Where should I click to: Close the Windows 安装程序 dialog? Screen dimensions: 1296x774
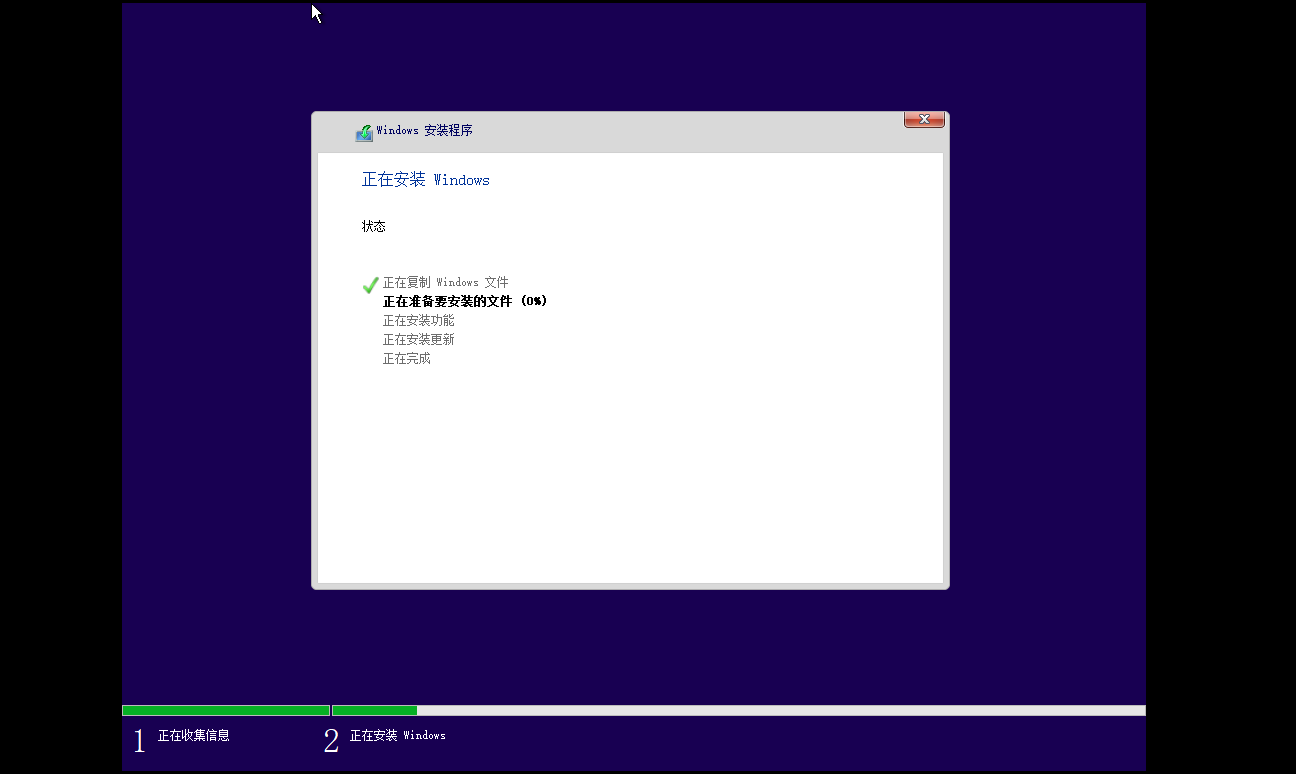coord(924,119)
